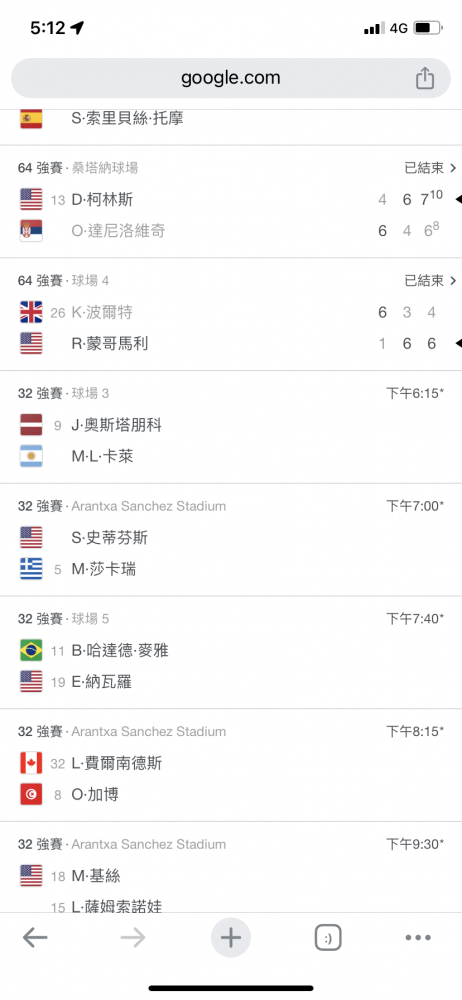Open the tab switcher icon

(328, 938)
